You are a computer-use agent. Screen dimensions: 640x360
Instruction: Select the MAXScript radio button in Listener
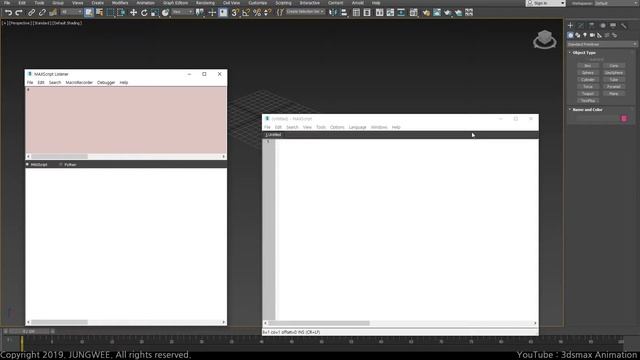tap(37, 164)
